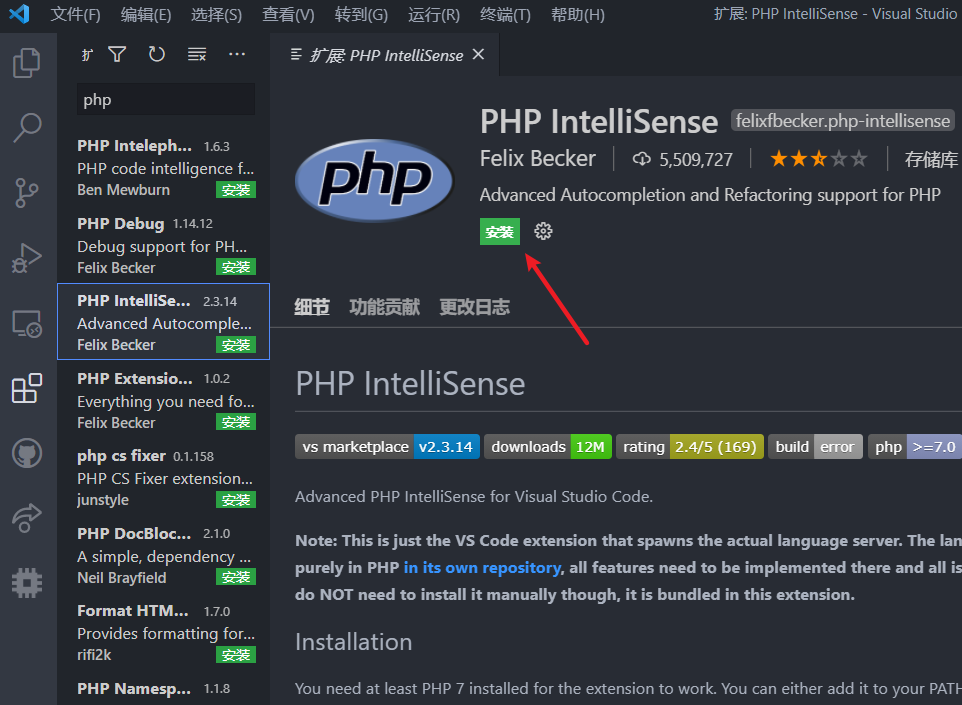The image size is (962, 705).
Task: Open the 终端(T) menu
Action: (x=505, y=14)
